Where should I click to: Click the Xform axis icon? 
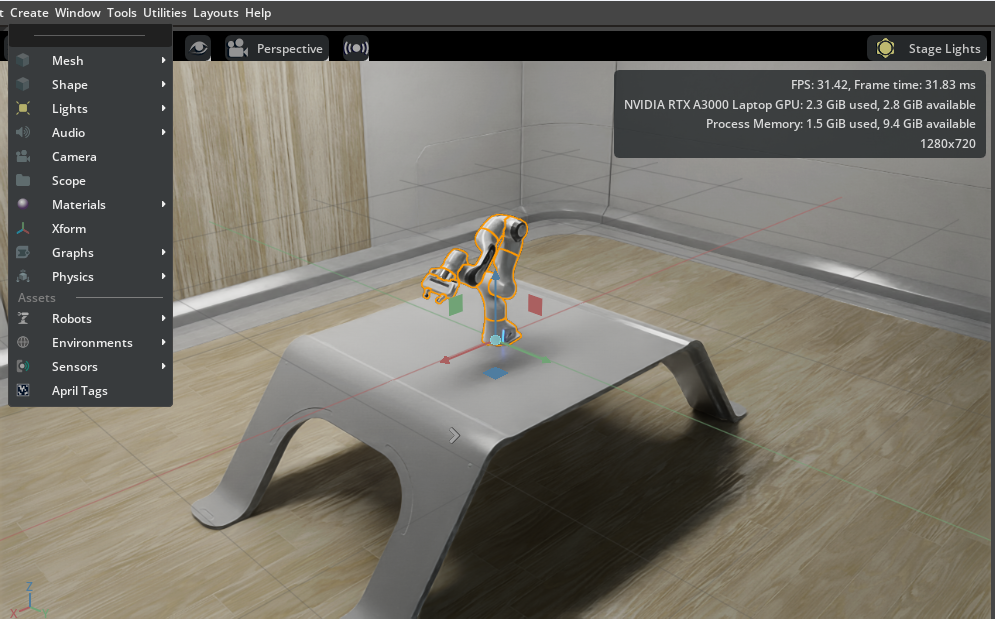pyautogui.click(x=23, y=229)
